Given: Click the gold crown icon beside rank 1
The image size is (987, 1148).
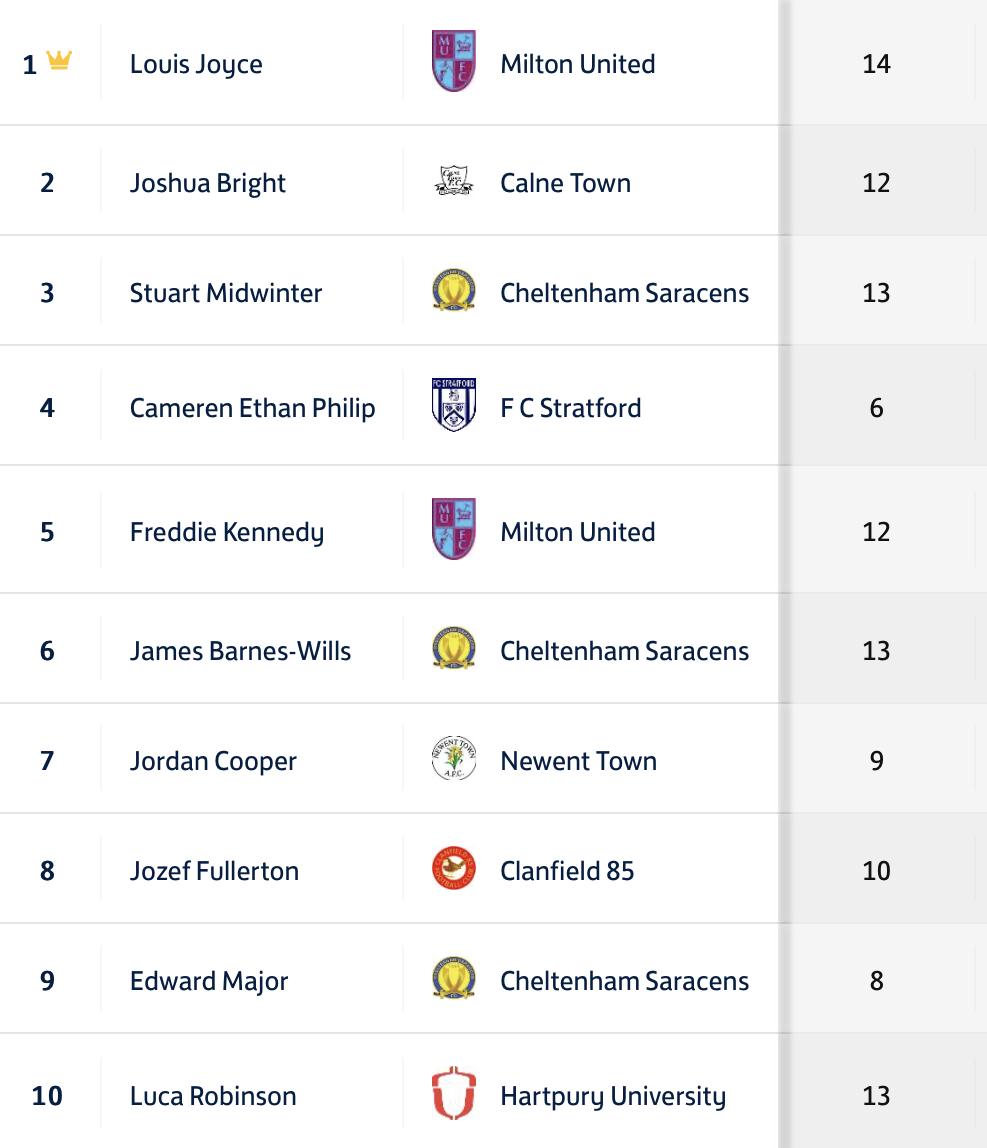Looking at the screenshot, I should [59, 62].
